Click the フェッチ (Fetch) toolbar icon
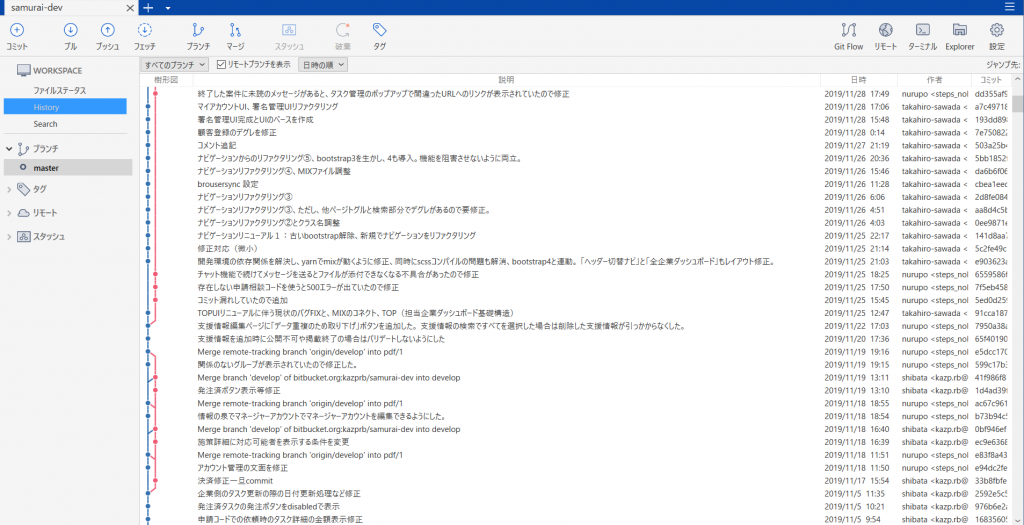1024x525 pixels. [145, 35]
